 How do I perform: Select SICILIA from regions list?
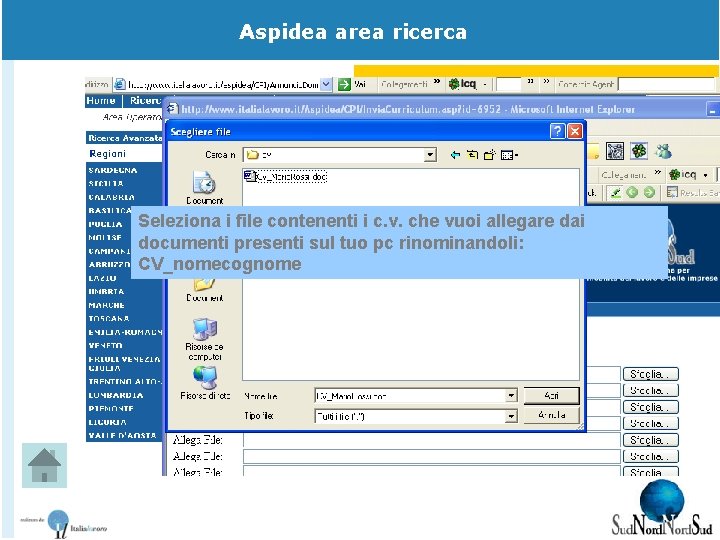pos(106,184)
